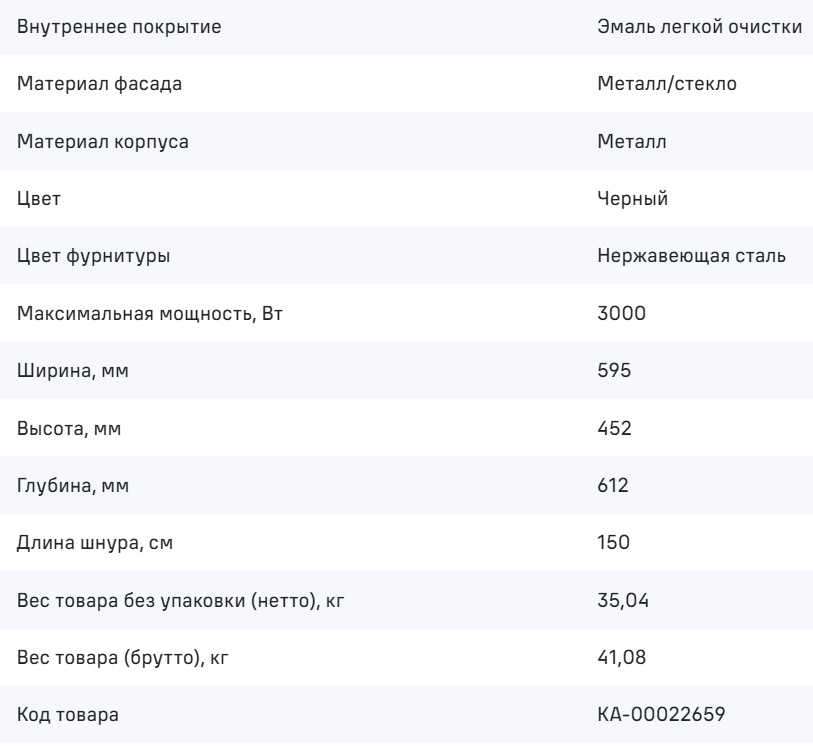Click the 'Ширина, мм' label
Screen dimensions: 813x746
(74, 372)
